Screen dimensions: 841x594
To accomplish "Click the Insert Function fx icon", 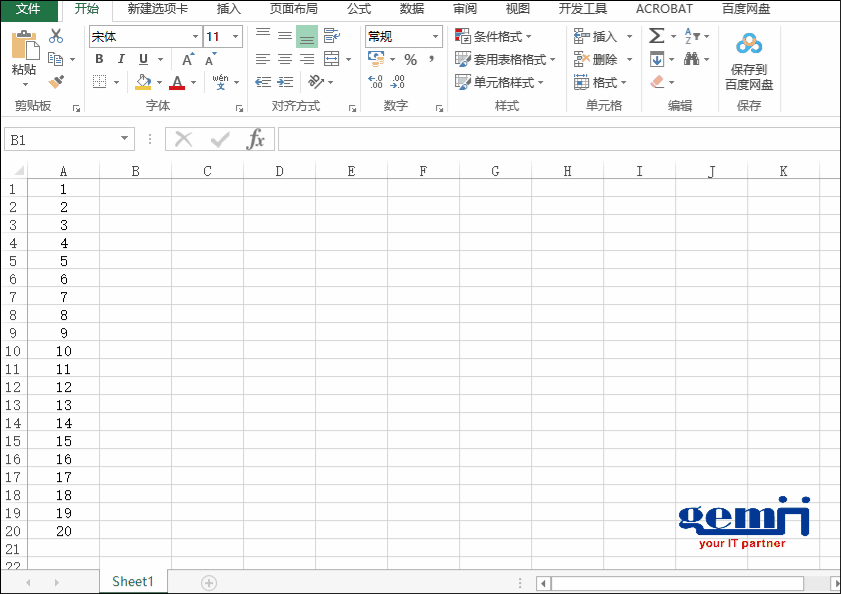I will [x=256, y=139].
